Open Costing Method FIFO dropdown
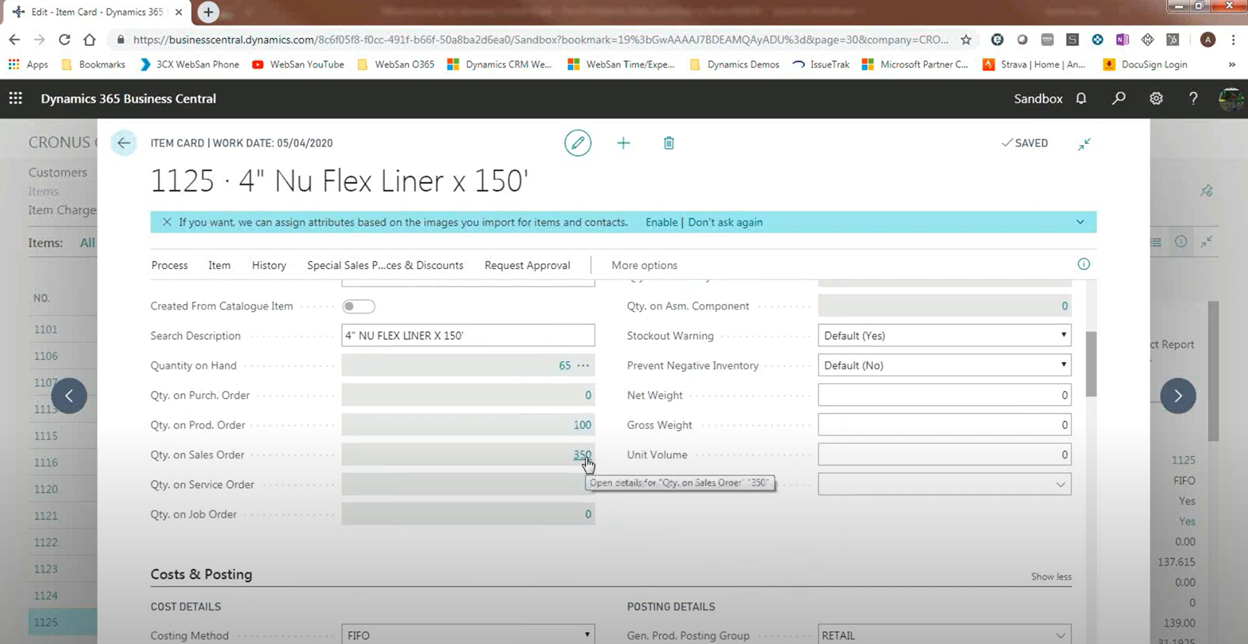 (468, 635)
